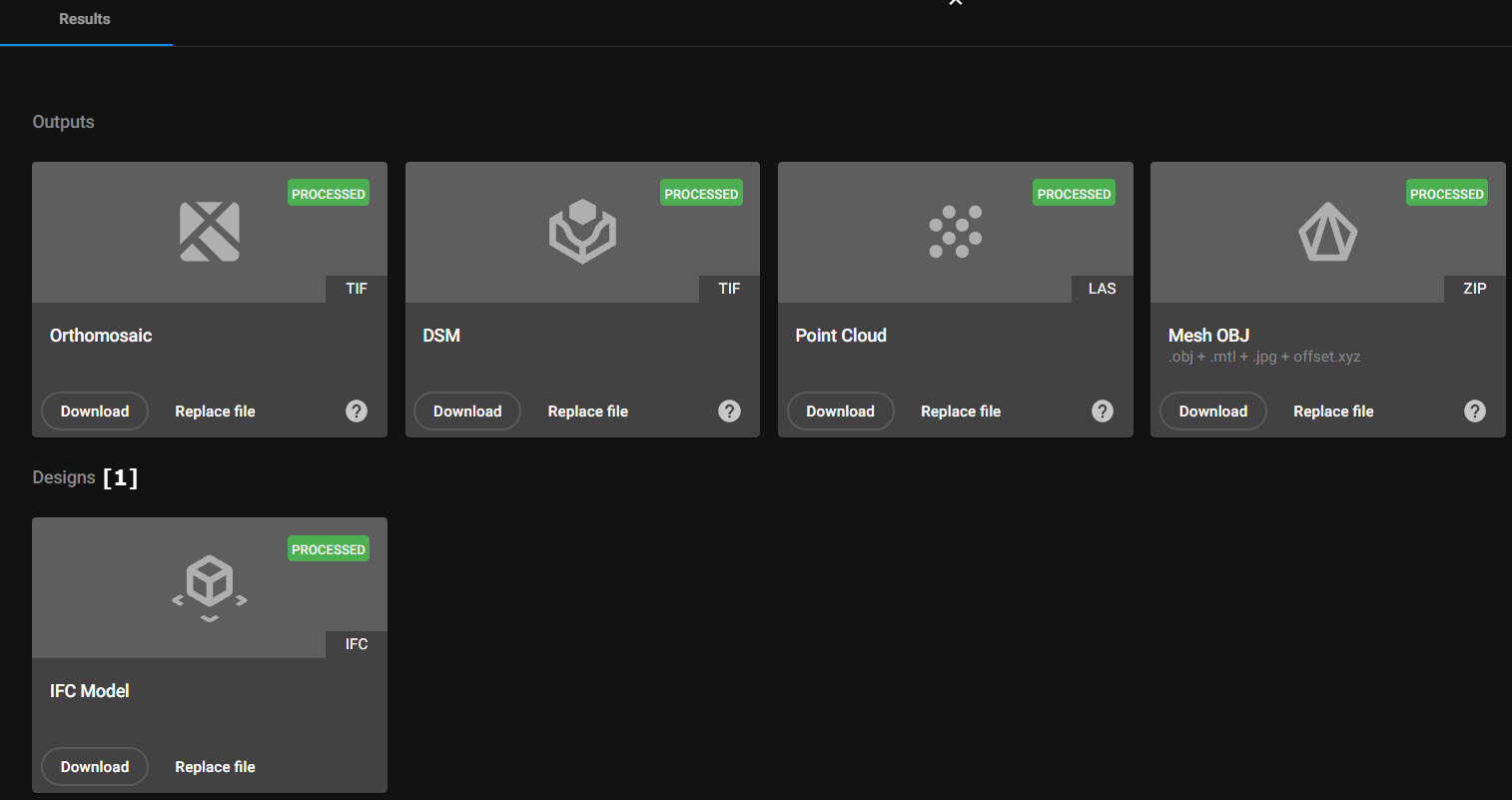
Task: Open help for the DSM output
Action: click(730, 411)
